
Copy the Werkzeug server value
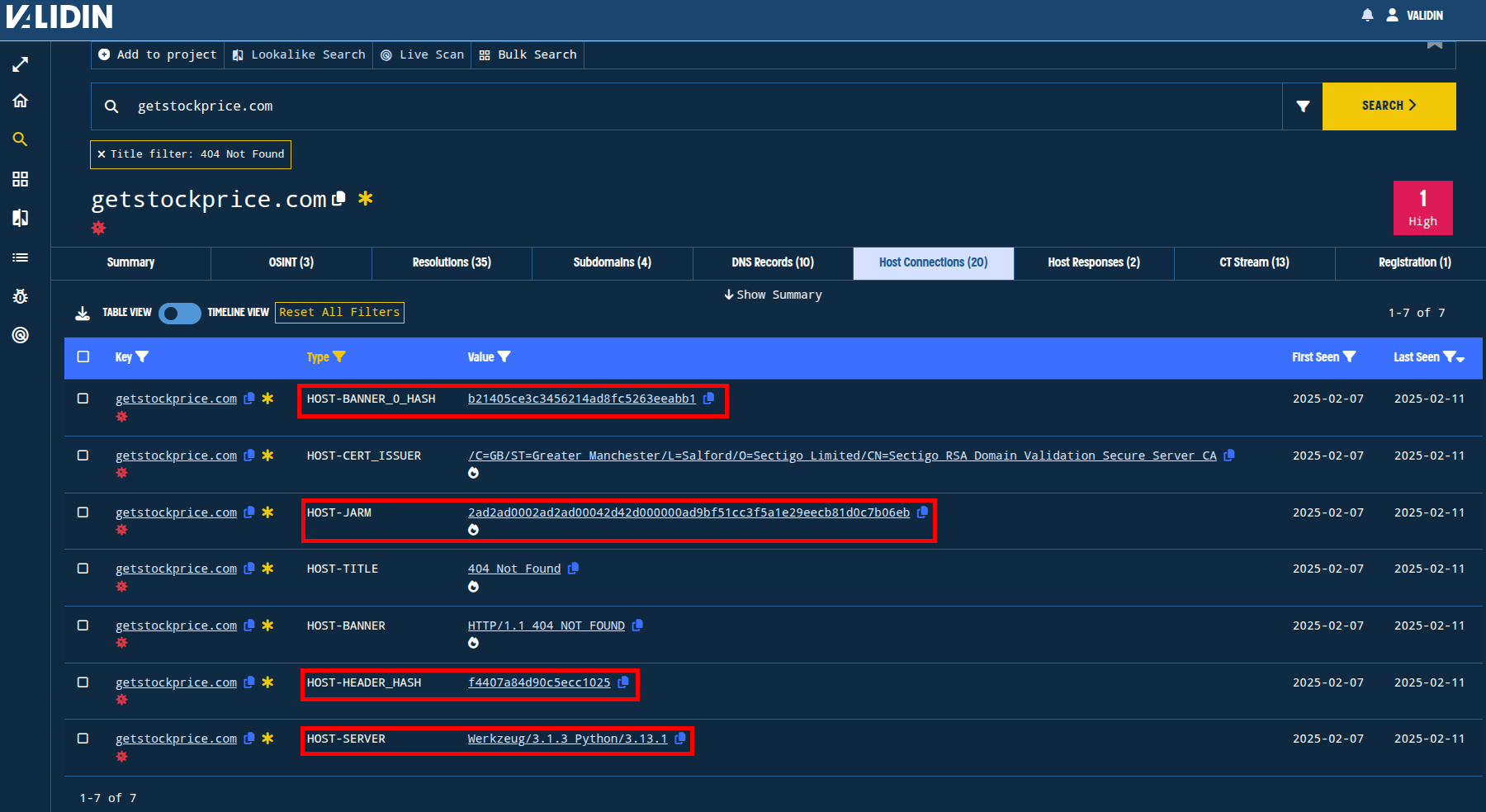[680, 739]
